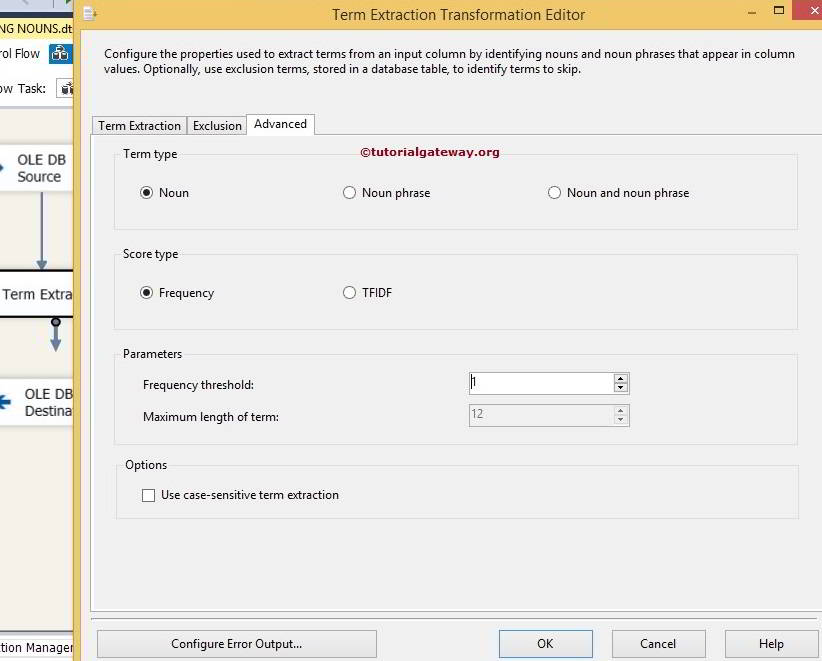Select Noun and noun phrase option

click(555, 193)
